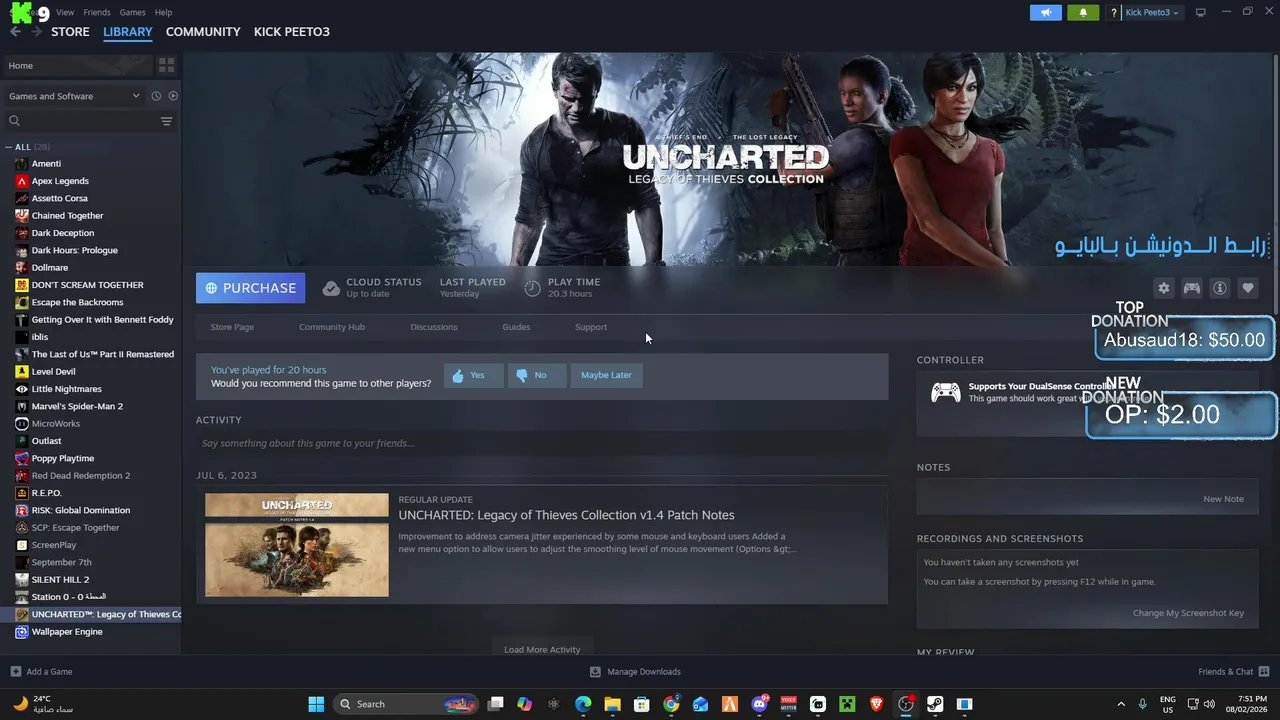Screen dimensions: 1280x720
Task: Select Red Dead Redemption 2 in the list
Action: (81, 475)
